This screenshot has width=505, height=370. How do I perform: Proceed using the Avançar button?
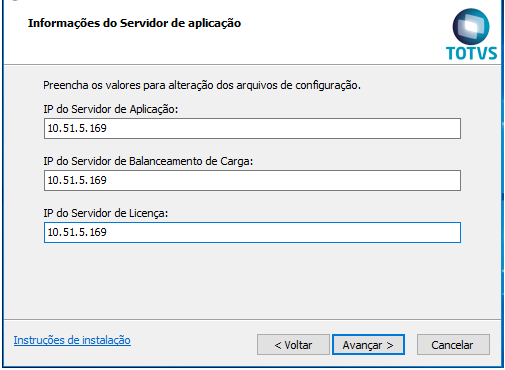368,345
